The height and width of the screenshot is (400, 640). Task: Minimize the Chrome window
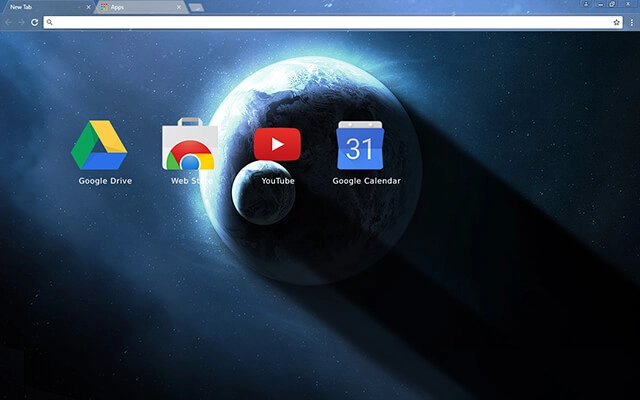pos(600,4)
